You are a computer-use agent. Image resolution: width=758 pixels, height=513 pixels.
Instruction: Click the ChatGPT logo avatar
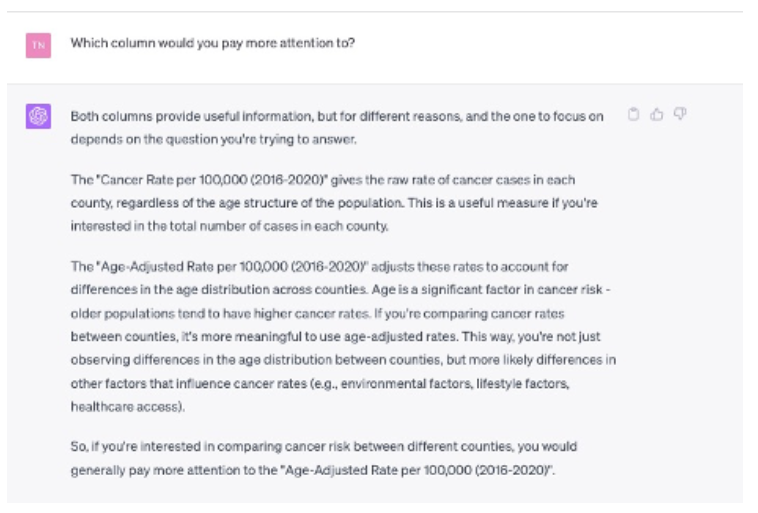[39, 117]
